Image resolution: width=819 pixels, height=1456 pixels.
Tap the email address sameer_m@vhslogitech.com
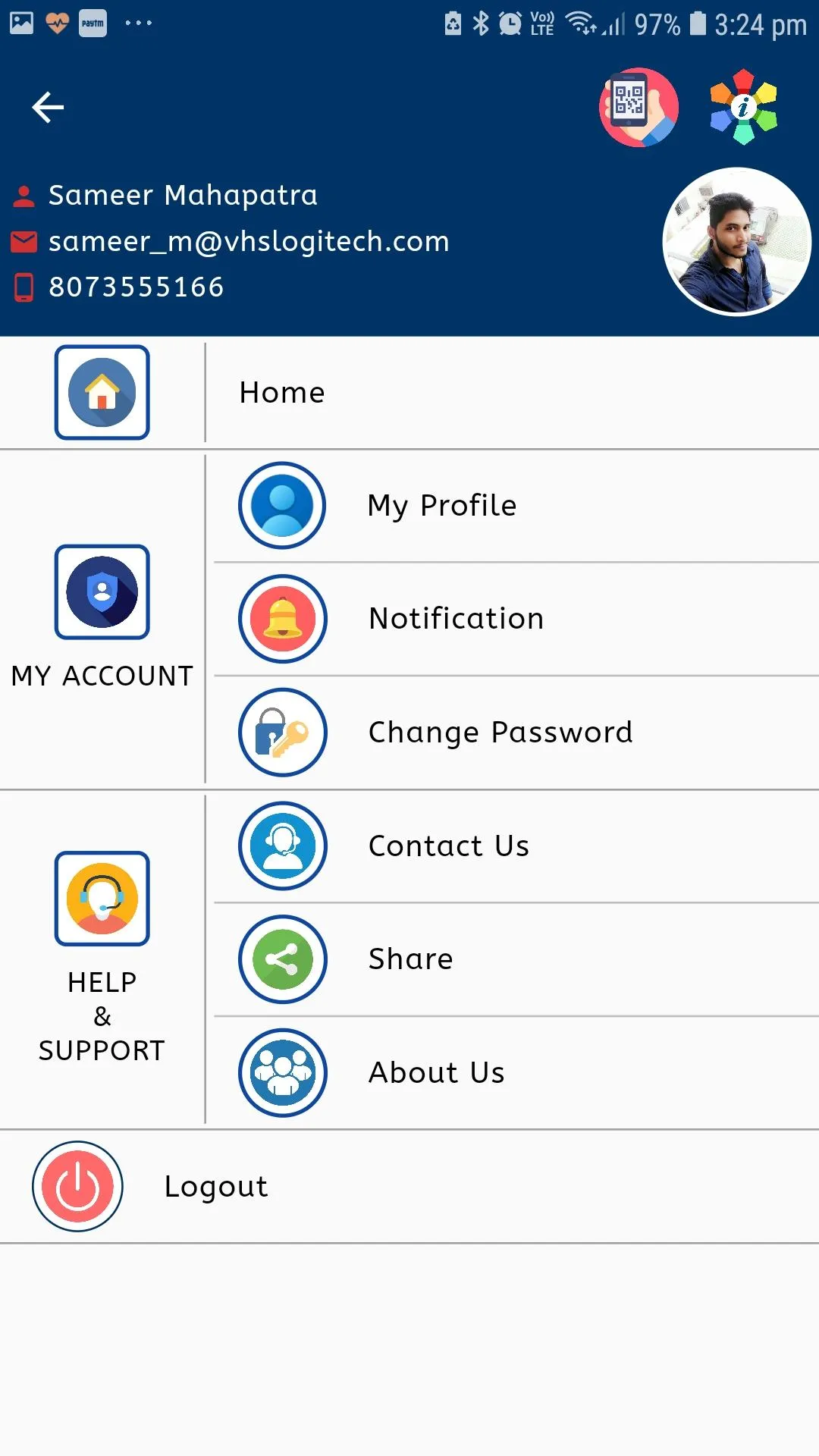point(249,242)
